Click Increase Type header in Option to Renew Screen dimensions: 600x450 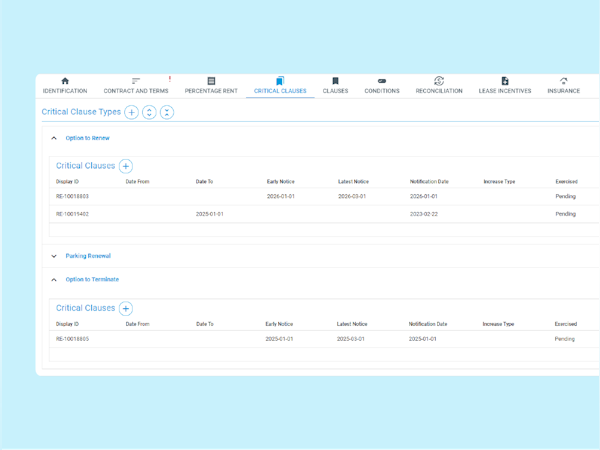499,181
